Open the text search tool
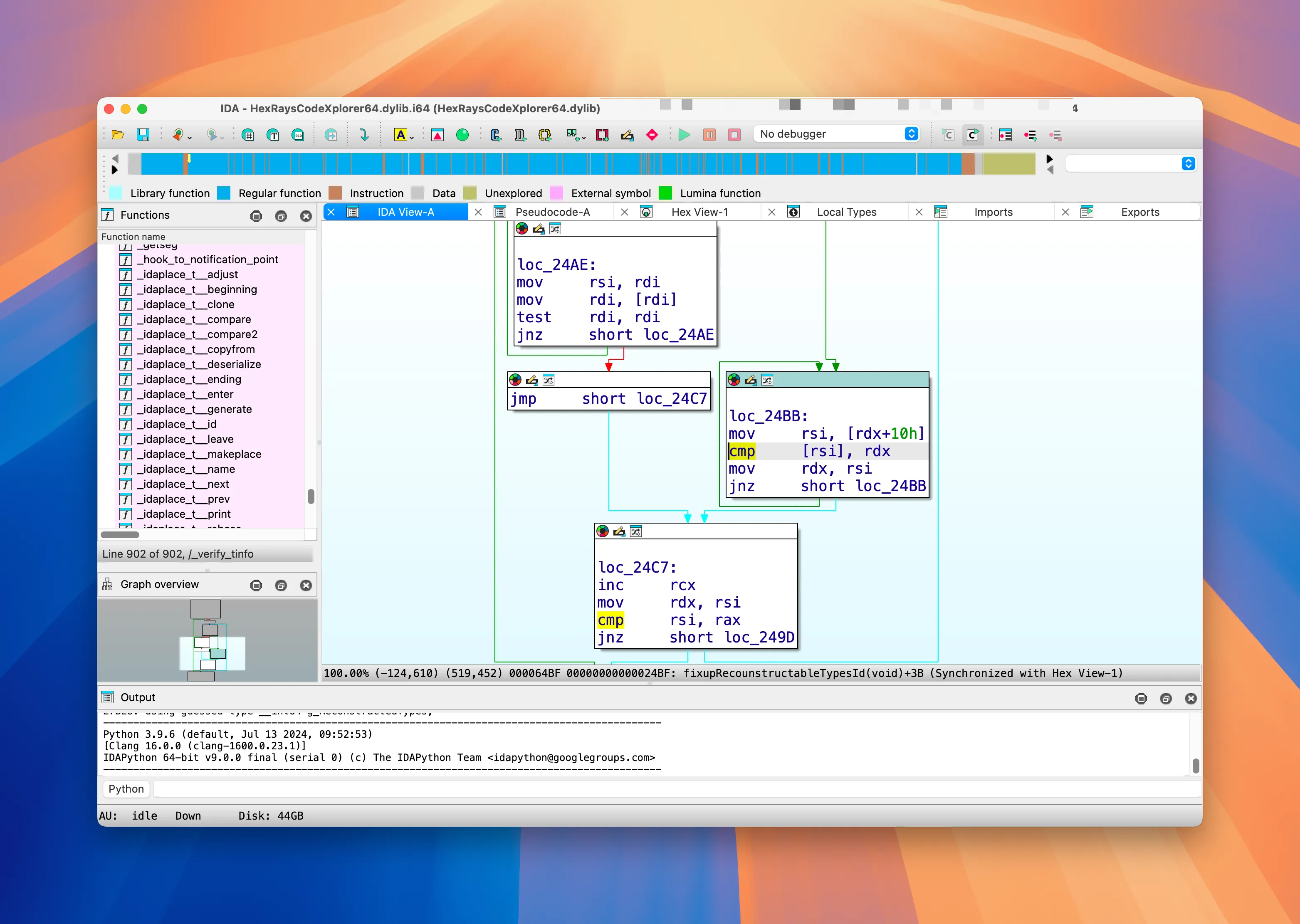Viewport: 1300px width, 924px height. [401, 135]
